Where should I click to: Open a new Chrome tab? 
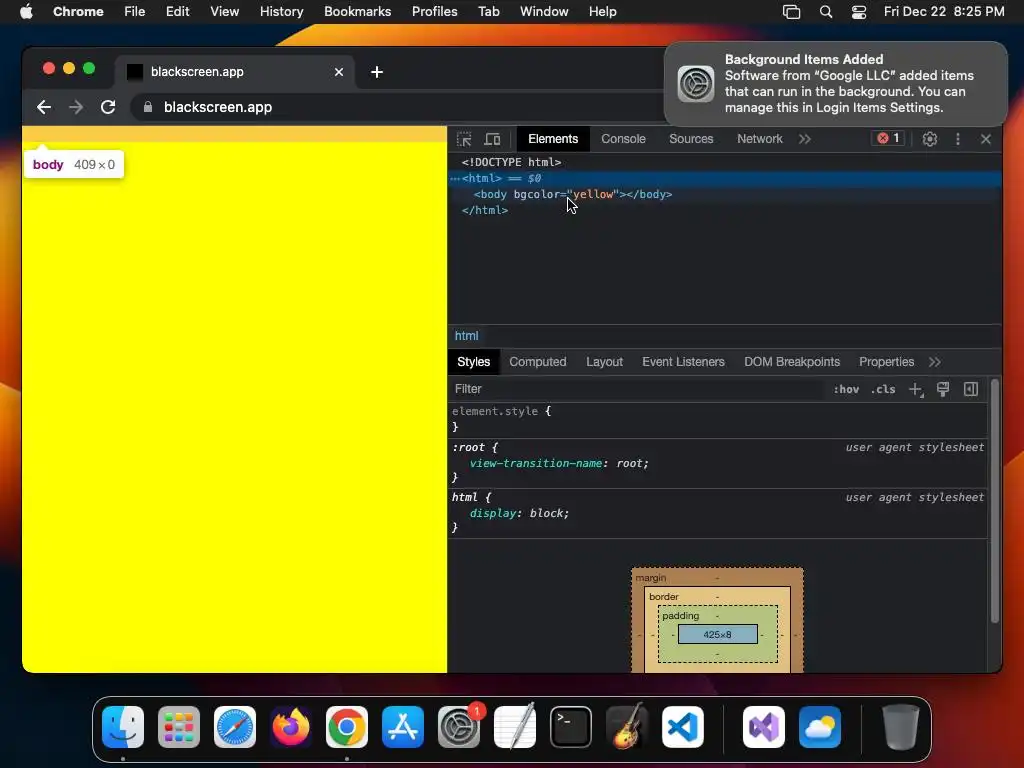(x=377, y=72)
